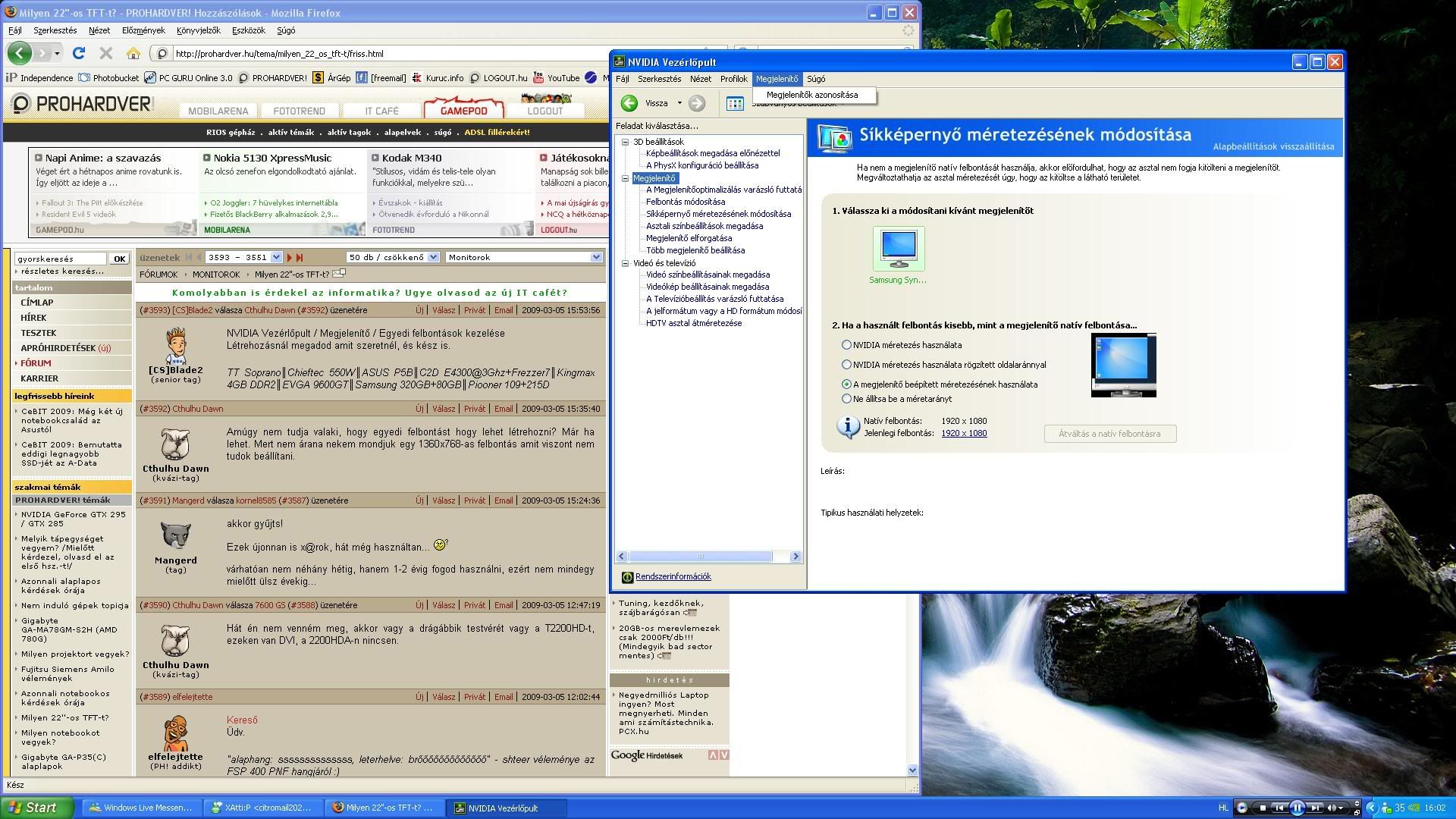Pause playback in taskbar media player

(1297, 808)
